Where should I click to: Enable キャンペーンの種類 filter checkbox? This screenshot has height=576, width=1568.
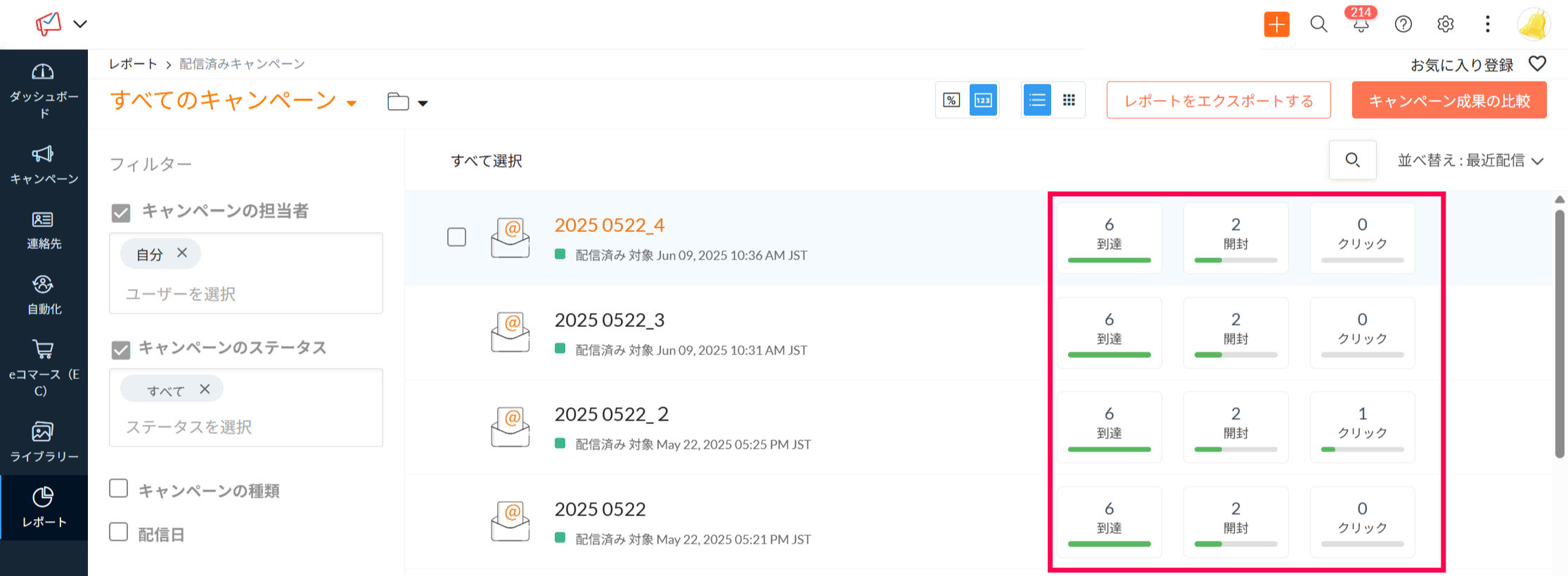119,489
